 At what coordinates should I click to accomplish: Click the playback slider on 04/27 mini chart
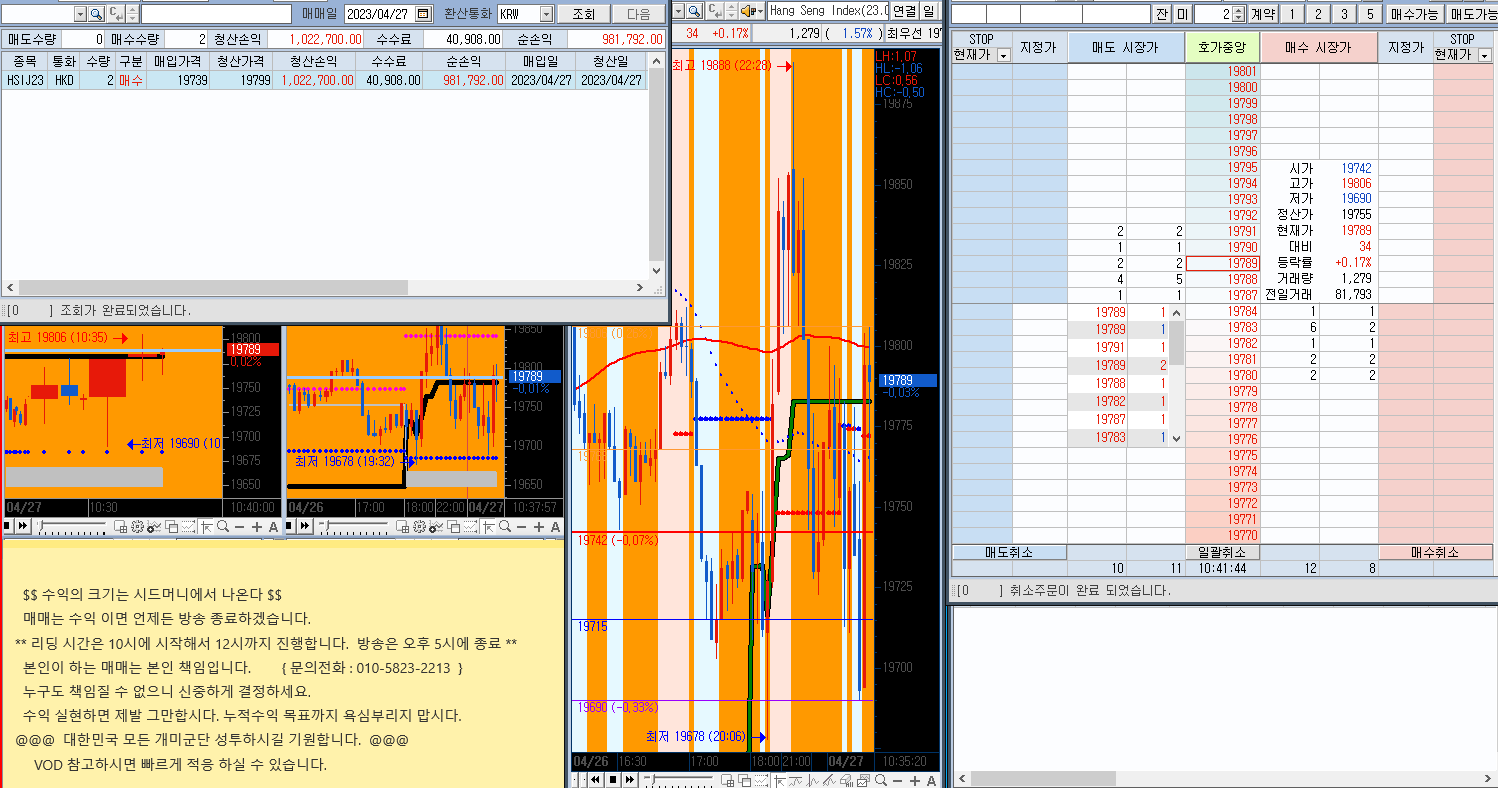(72, 525)
